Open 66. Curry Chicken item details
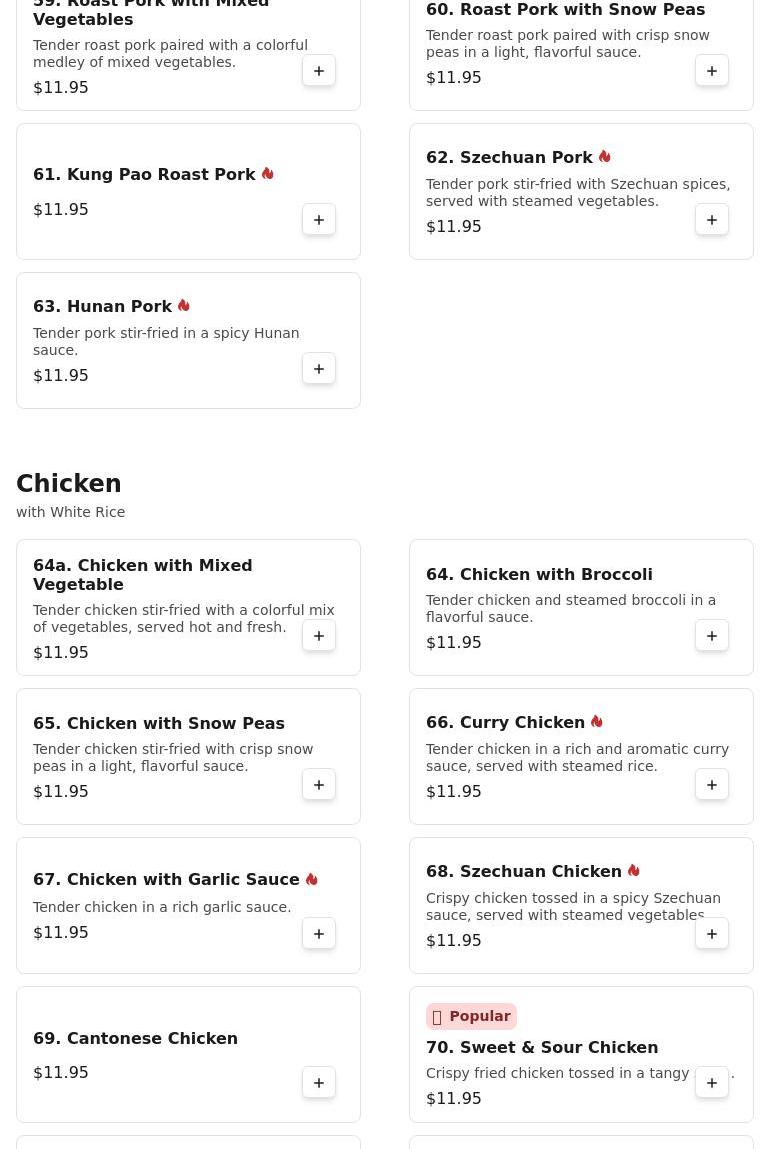 pos(505,723)
